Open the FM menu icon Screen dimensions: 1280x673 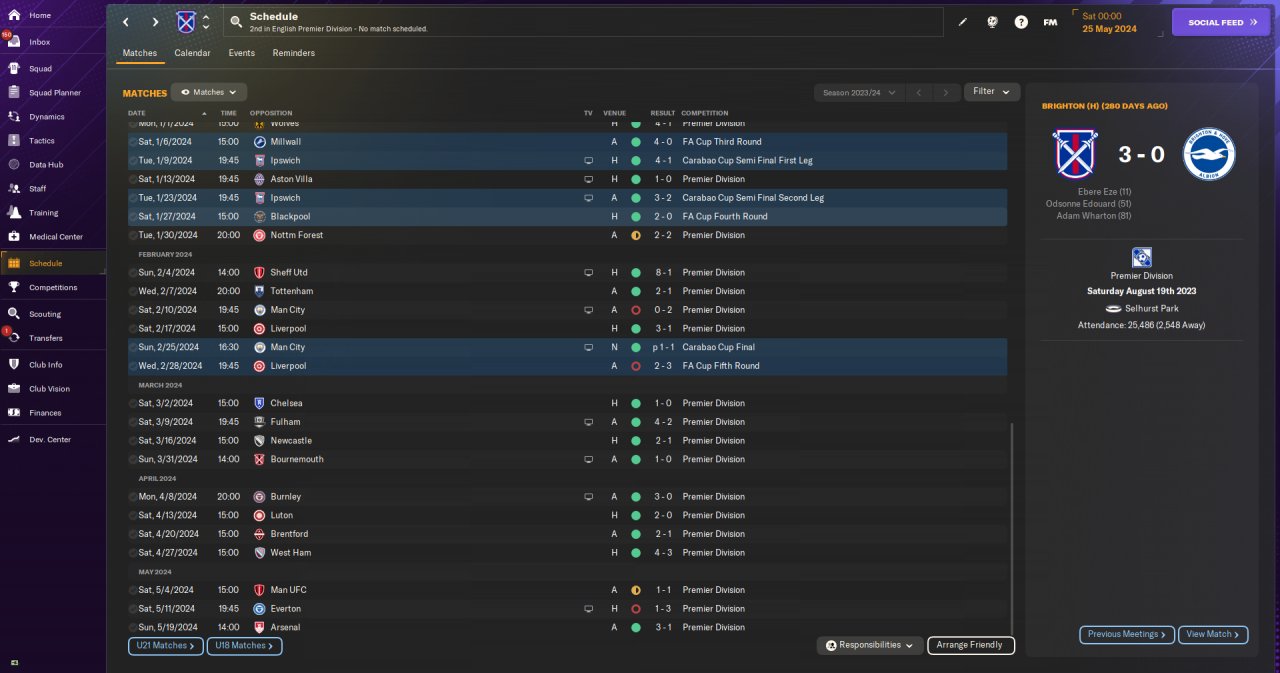1050,22
